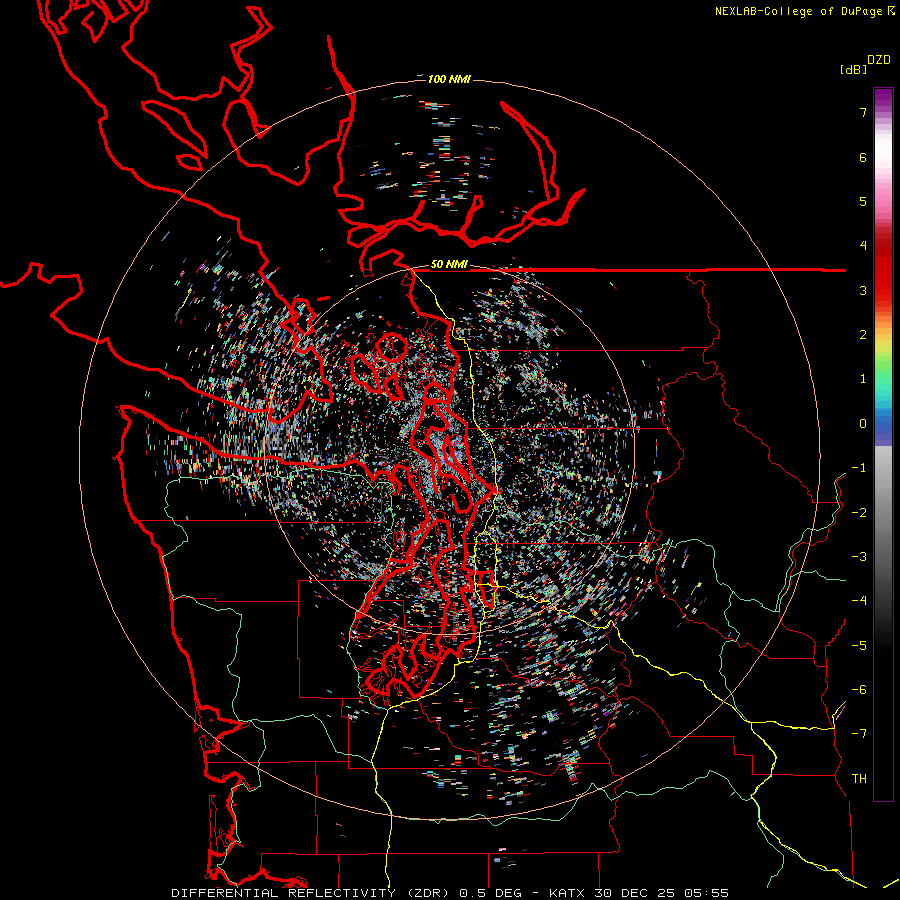Click the -3 value on color scale
This screenshot has height=900, width=900.
click(x=859, y=557)
